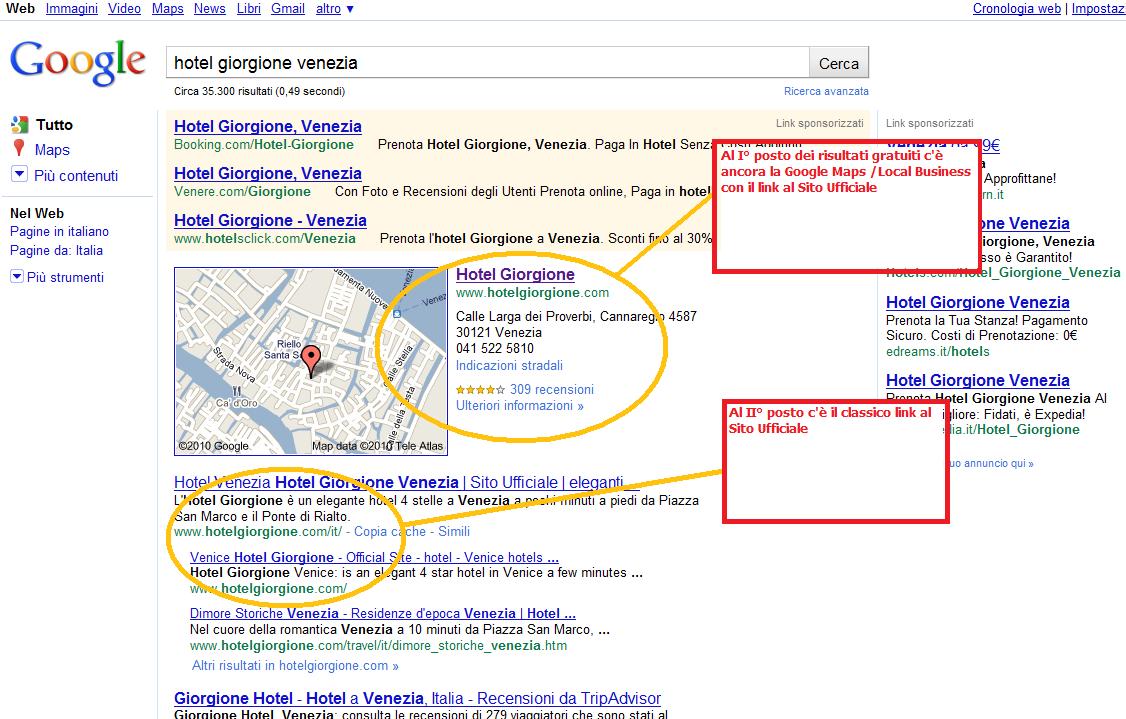
Task: Open the News tab
Action: [210, 9]
